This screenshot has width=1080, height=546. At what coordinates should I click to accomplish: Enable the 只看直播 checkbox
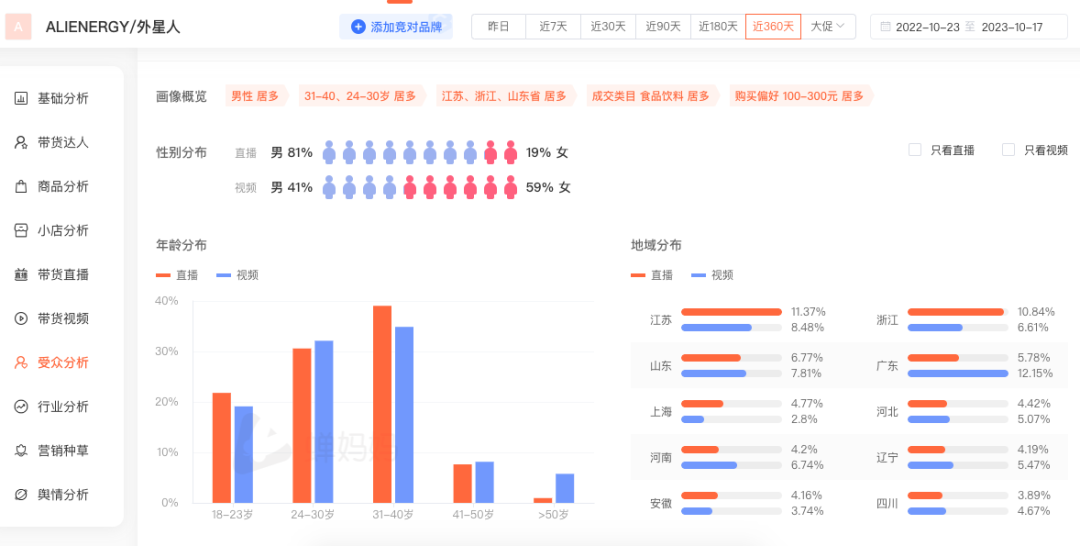(x=914, y=150)
